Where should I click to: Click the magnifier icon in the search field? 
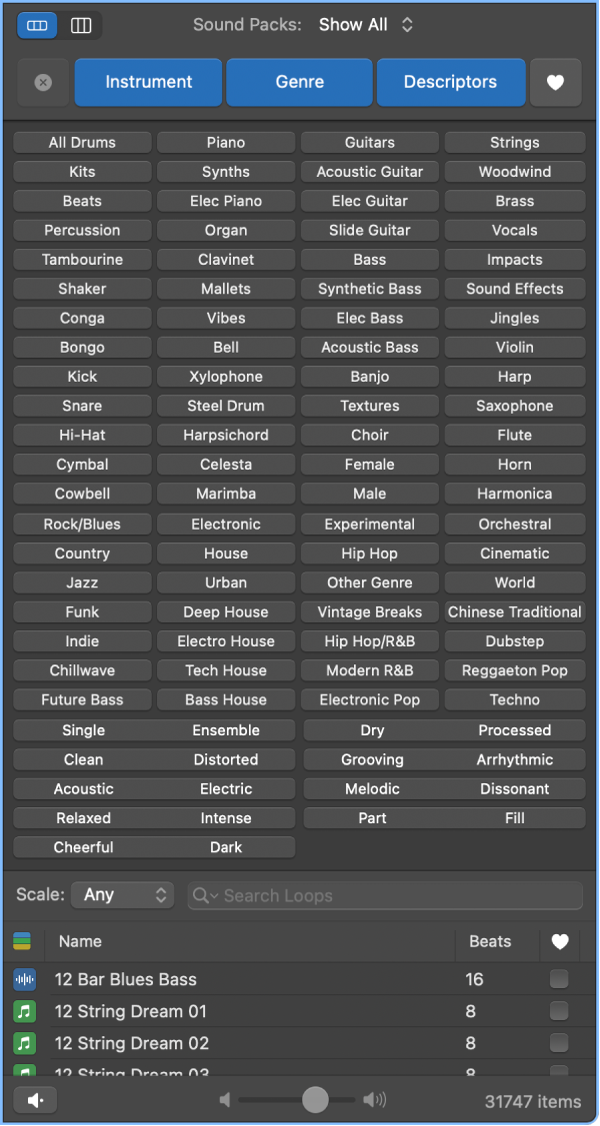click(204, 896)
